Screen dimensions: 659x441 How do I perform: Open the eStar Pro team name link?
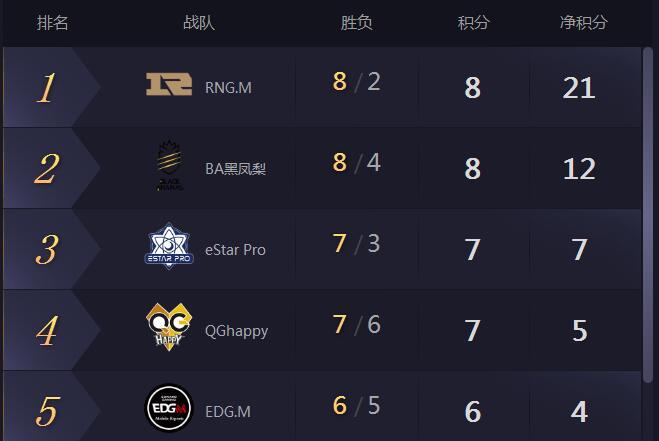point(235,249)
